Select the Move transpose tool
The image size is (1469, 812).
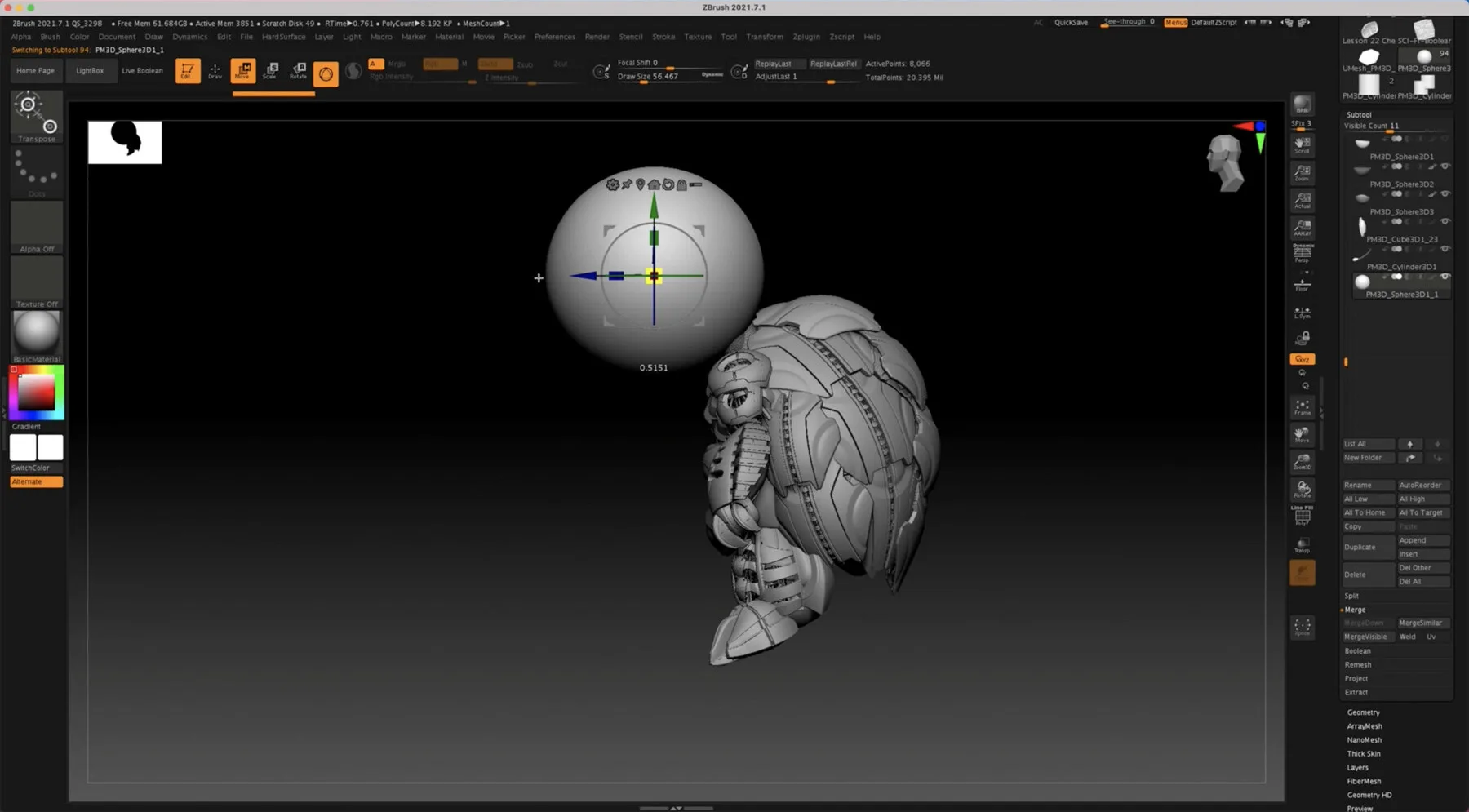[243, 70]
